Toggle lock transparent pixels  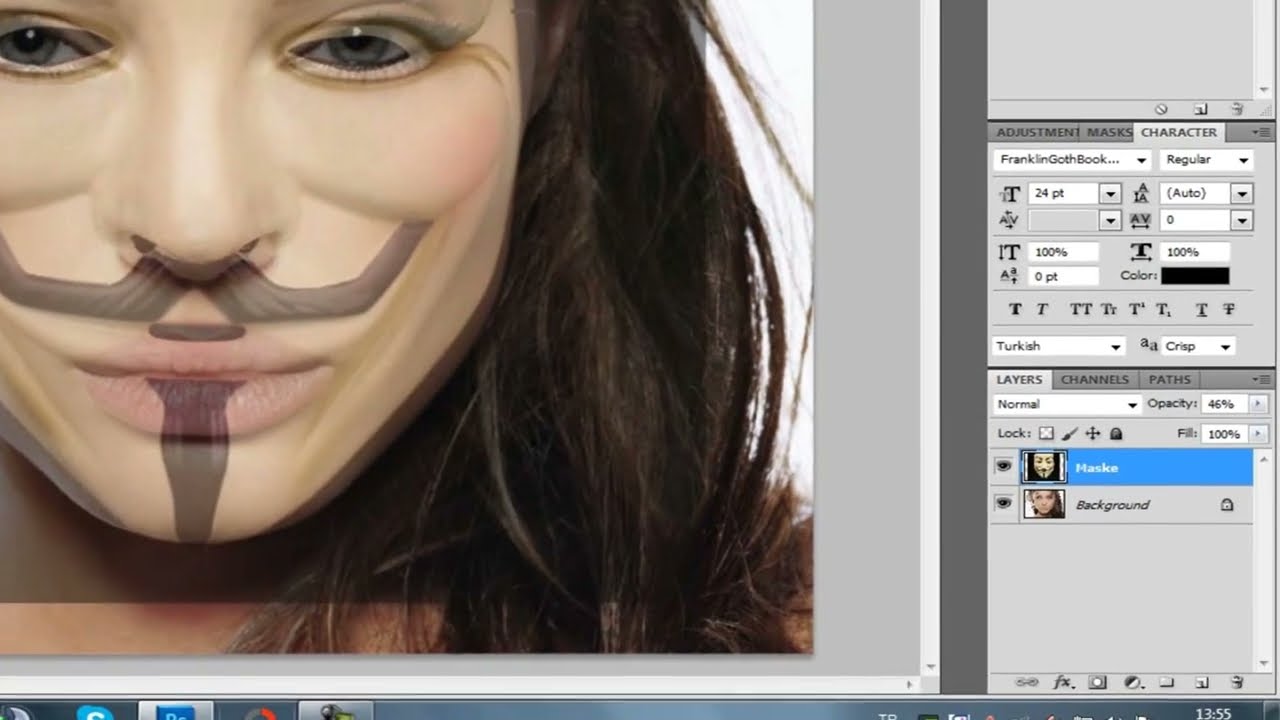pos(1046,434)
